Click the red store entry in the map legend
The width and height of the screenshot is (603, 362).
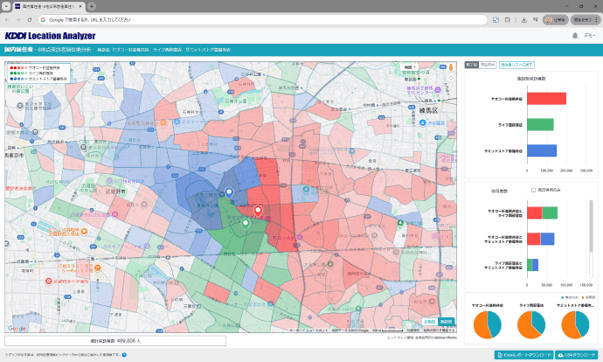point(35,68)
